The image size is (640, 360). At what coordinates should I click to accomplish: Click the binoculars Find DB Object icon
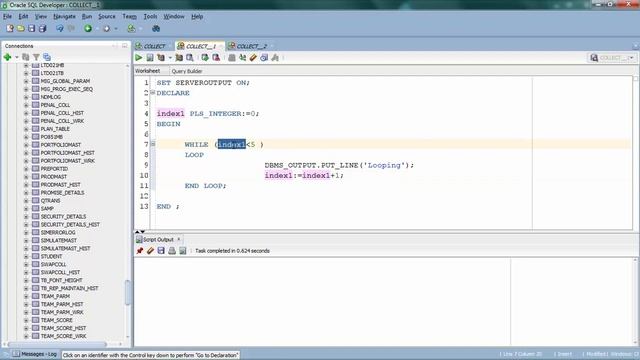coord(156,29)
